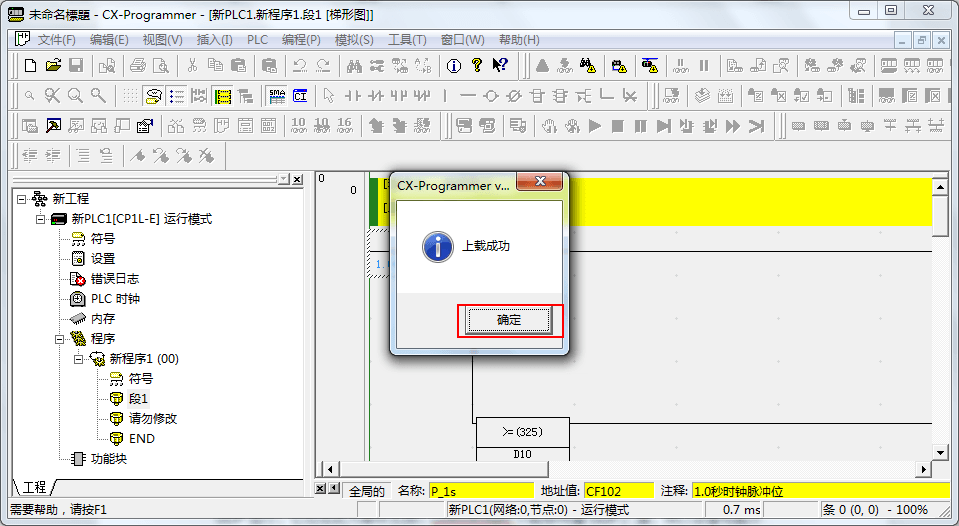This screenshot has height=526, width=959.
Task: Save the project with the floppy icon
Action: tap(76, 65)
